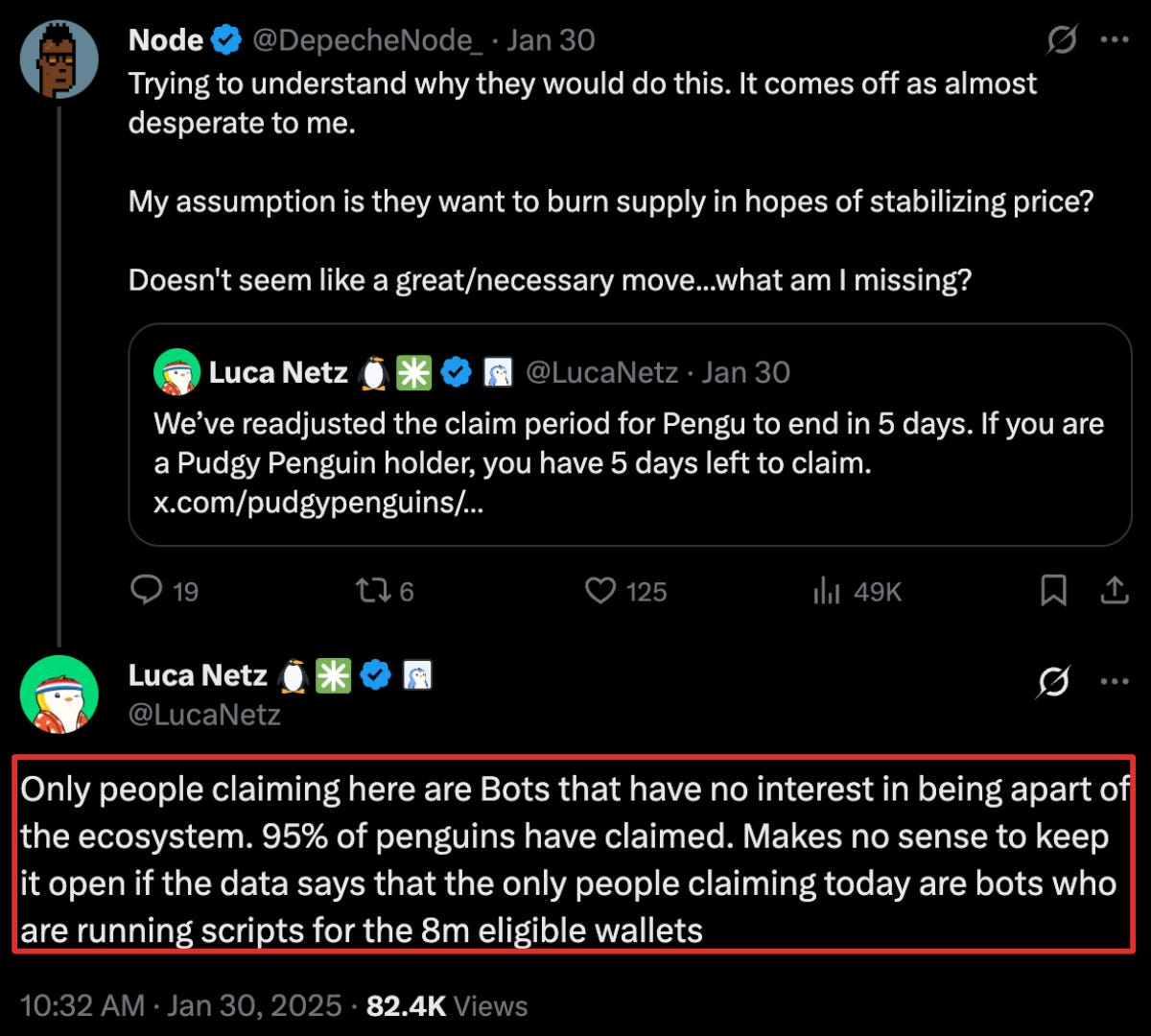This screenshot has height=1036, width=1151.
Task: Repost Node's tweet with retweet icon
Action: pos(370,590)
